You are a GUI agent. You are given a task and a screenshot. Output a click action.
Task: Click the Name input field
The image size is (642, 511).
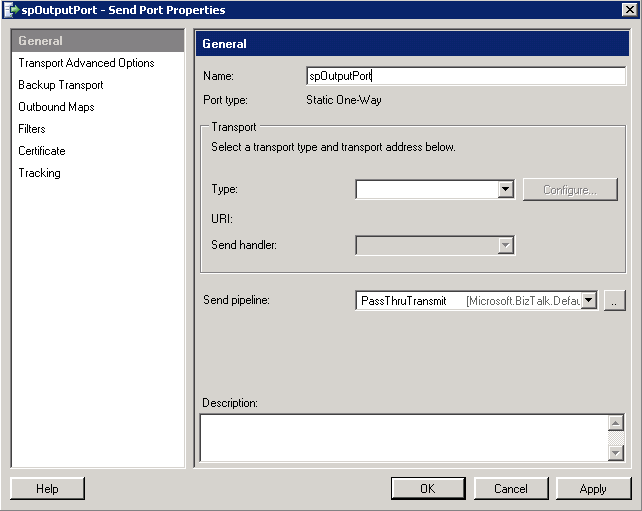pyautogui.click(x=466, y=76)
